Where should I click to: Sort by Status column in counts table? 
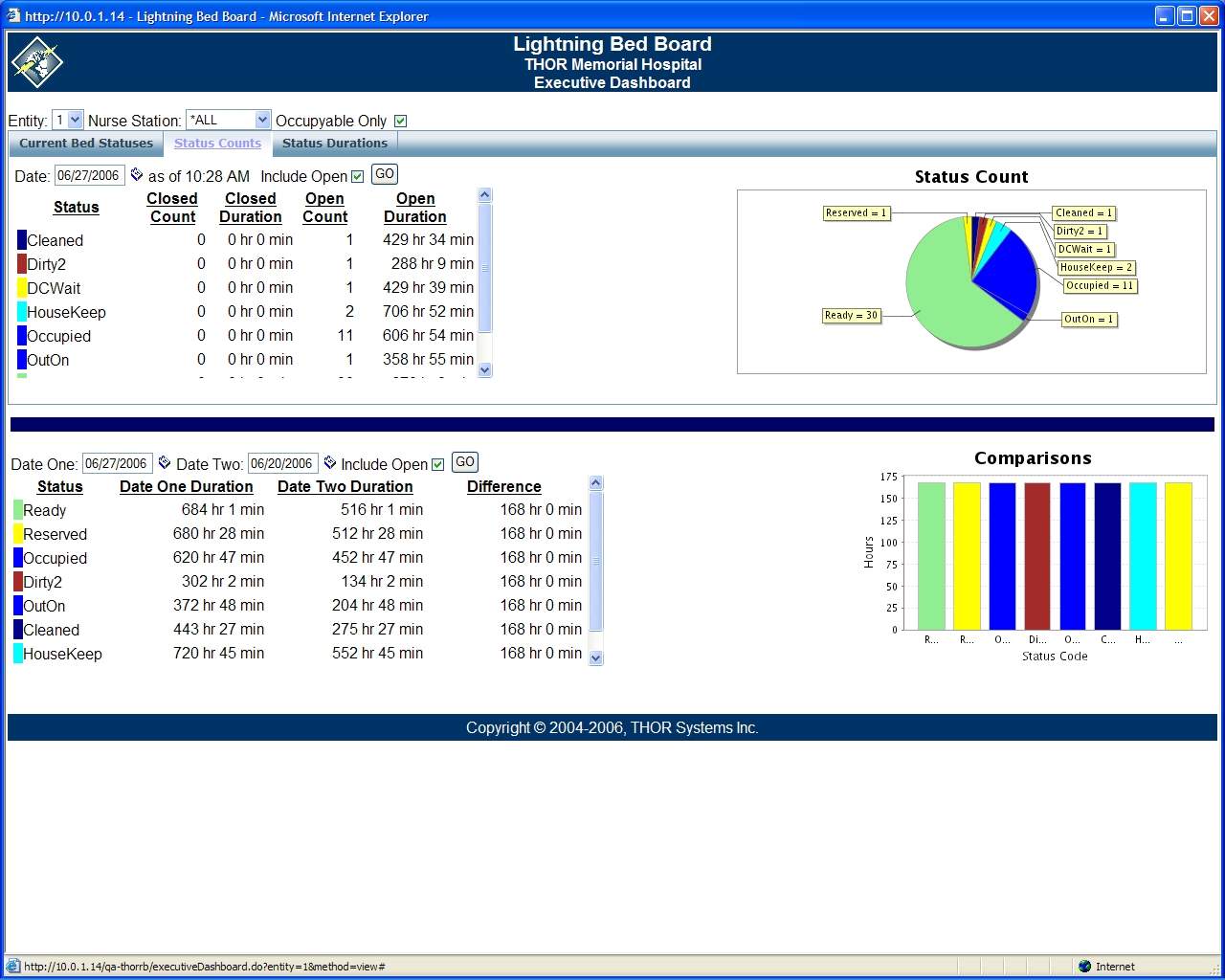point(77,207)
